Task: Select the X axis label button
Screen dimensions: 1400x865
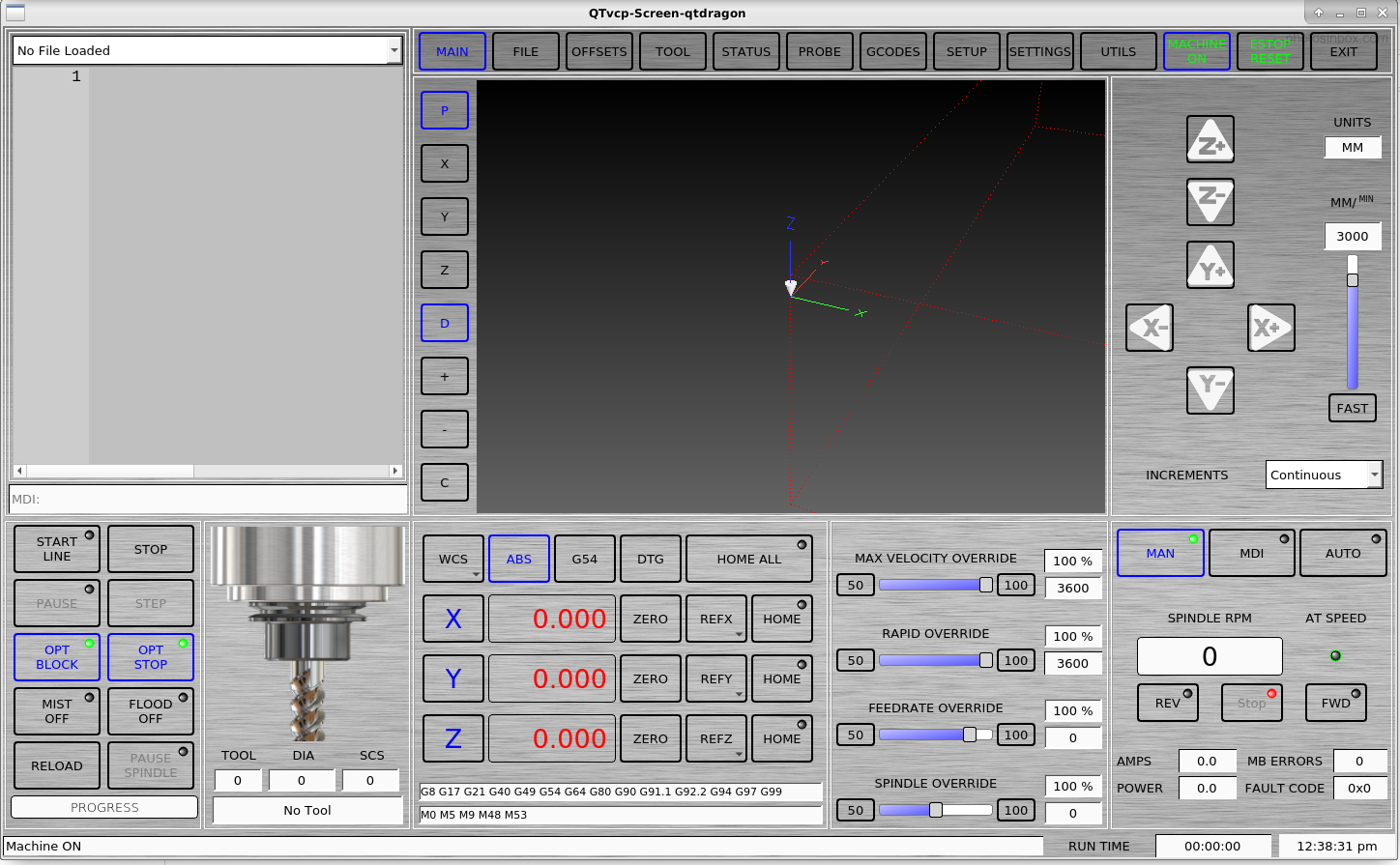Action: 453,619
